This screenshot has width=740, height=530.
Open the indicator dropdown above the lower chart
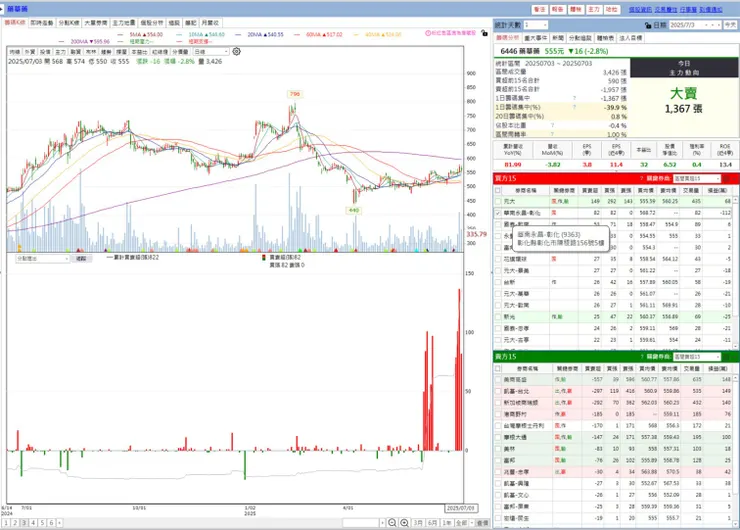pyautogui.click(x=42, y=259)
